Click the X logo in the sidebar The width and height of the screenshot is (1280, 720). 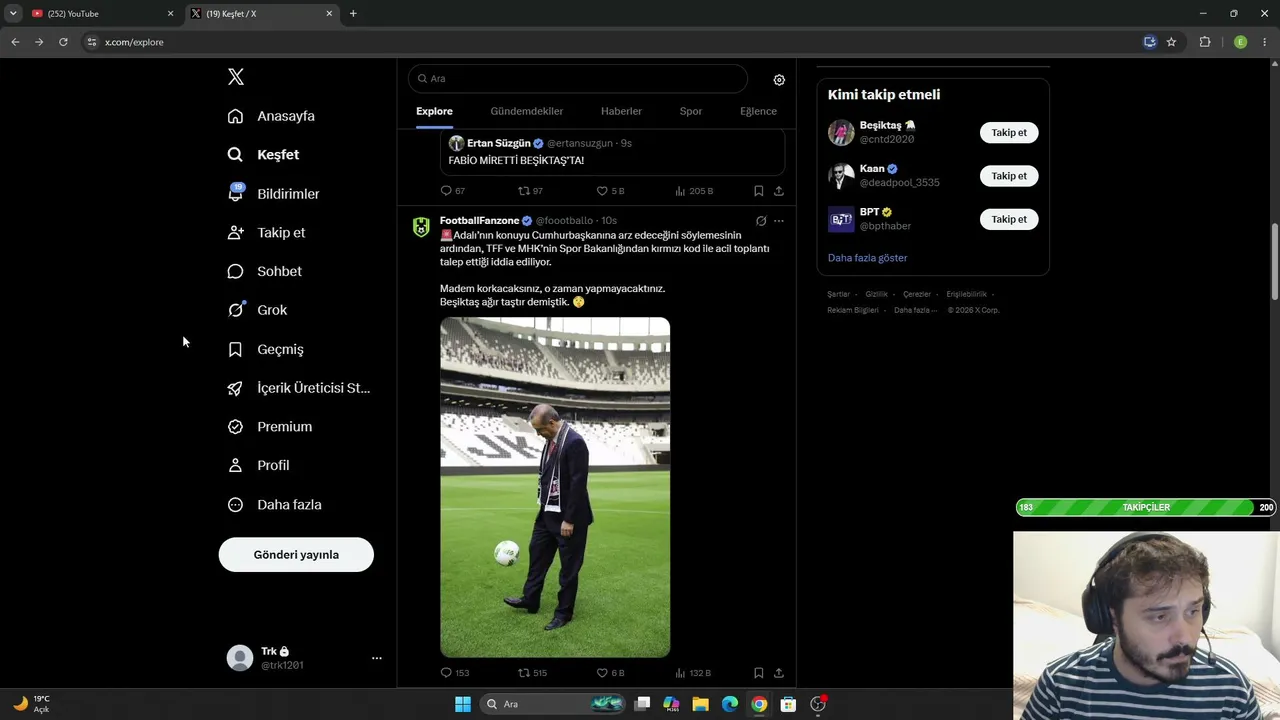pos(235,77)
